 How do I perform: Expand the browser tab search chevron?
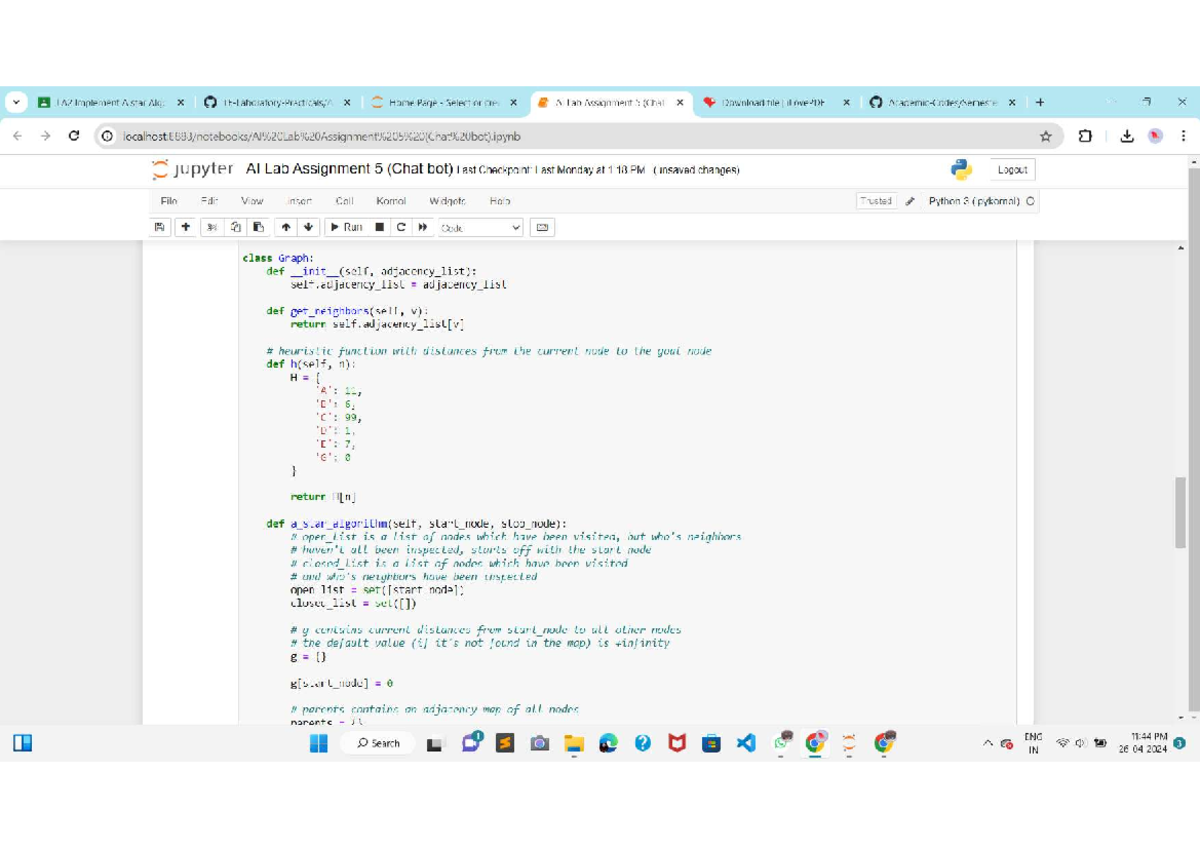coord(17,102)
